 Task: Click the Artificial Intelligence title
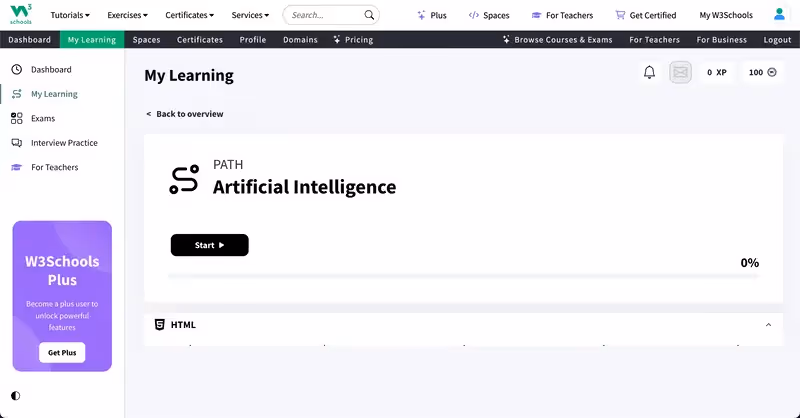(305, 187)
